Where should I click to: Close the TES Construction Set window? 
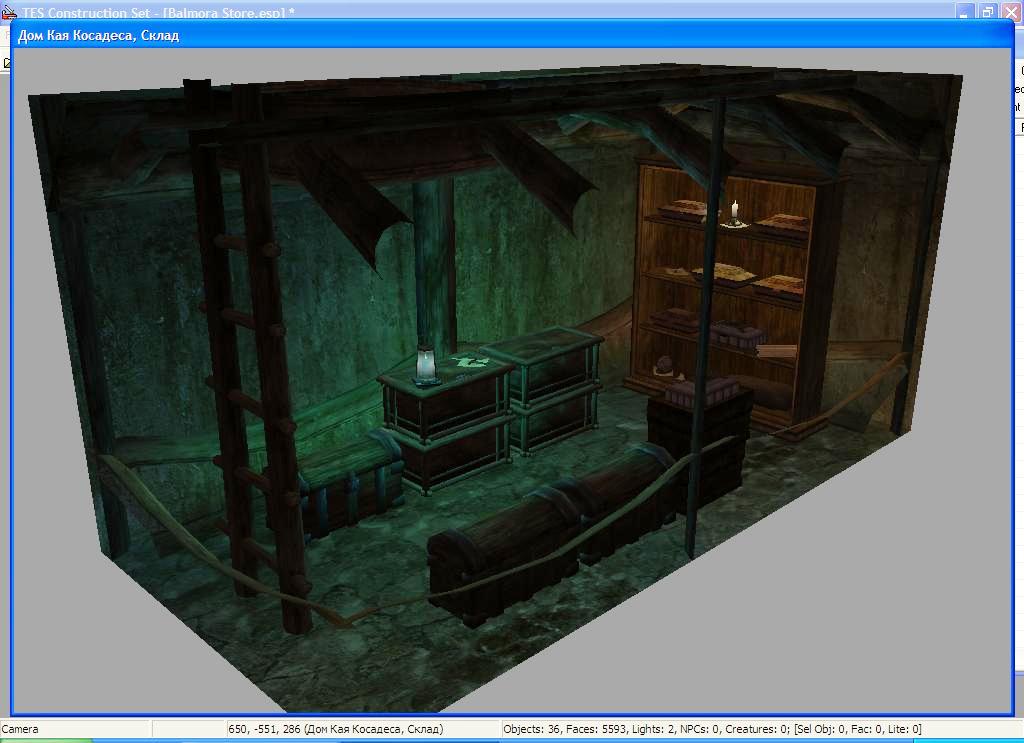pyautogui.click(x=1010, y=12)
